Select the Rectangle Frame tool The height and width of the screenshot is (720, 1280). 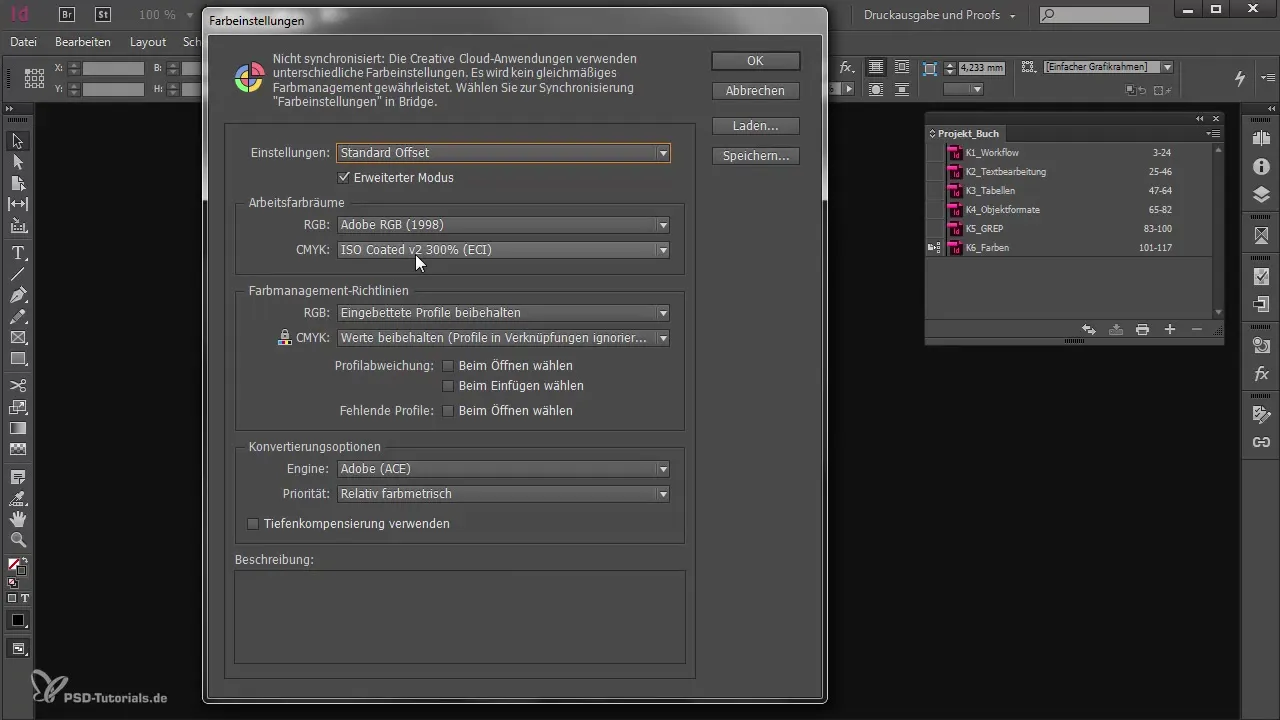pyautogui.click(x=18, y=338)
